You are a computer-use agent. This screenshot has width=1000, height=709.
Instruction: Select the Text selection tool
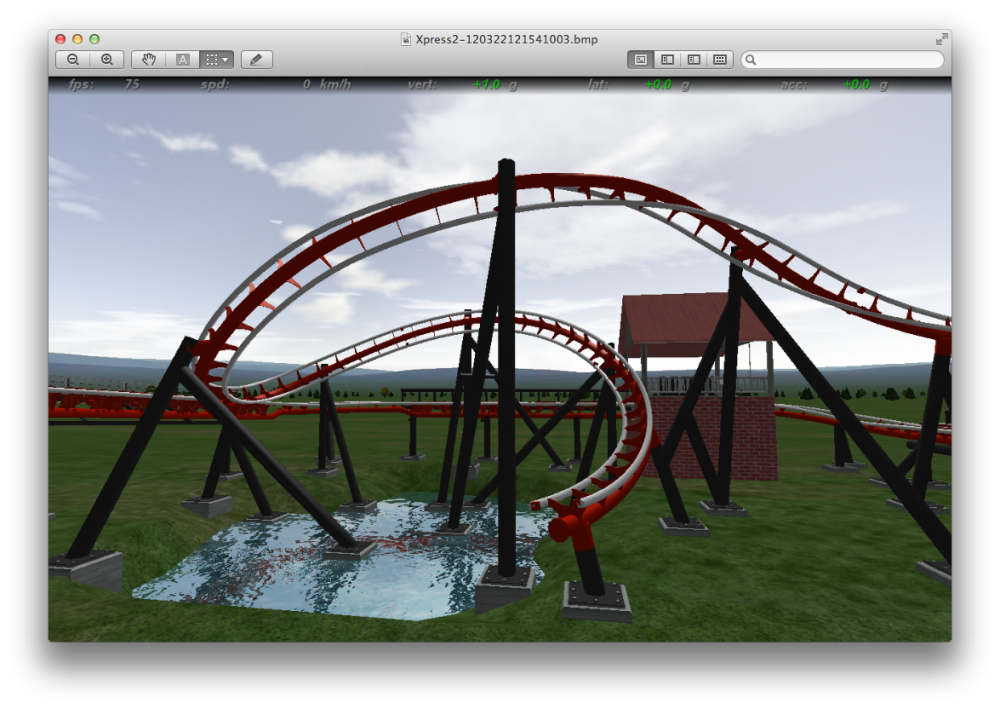[x=182, y=60]
